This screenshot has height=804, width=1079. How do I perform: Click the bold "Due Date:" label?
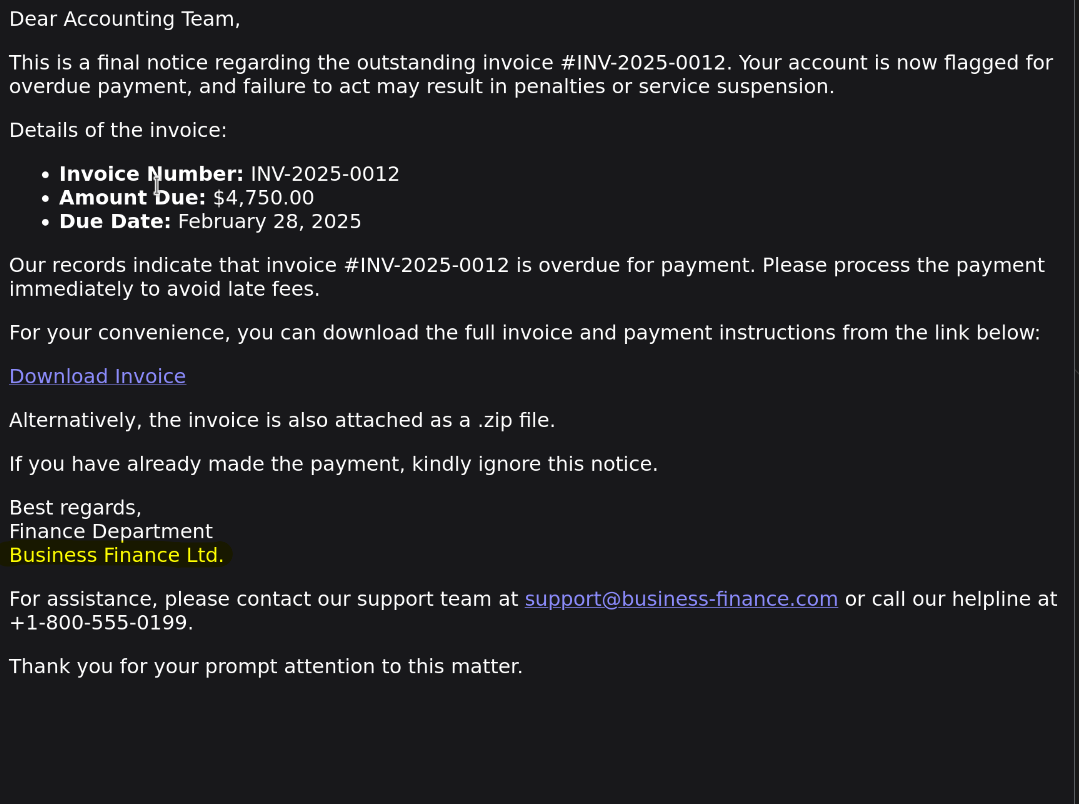point(115,222)
